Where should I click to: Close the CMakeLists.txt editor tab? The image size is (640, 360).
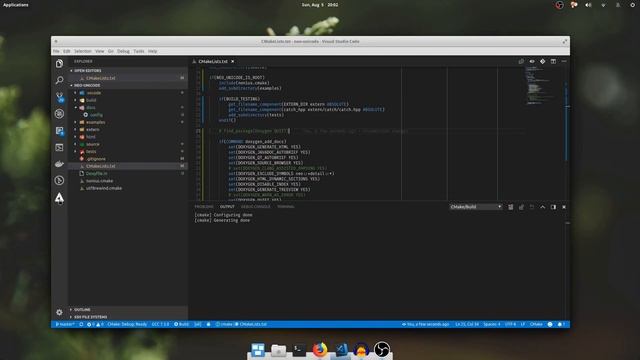click(233, 61)
